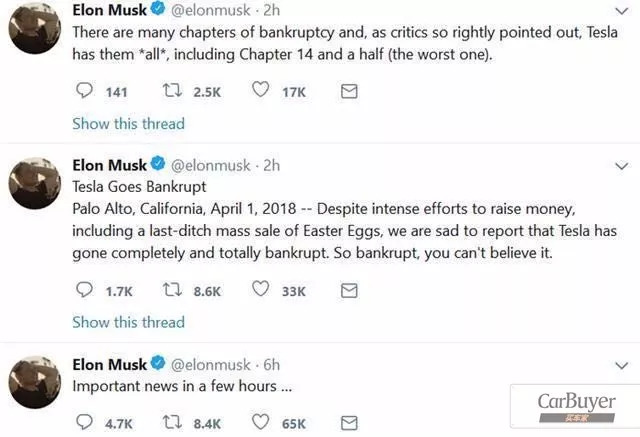Reply to the Important news tweet
640x437 pixels.
tap(85, 423)
